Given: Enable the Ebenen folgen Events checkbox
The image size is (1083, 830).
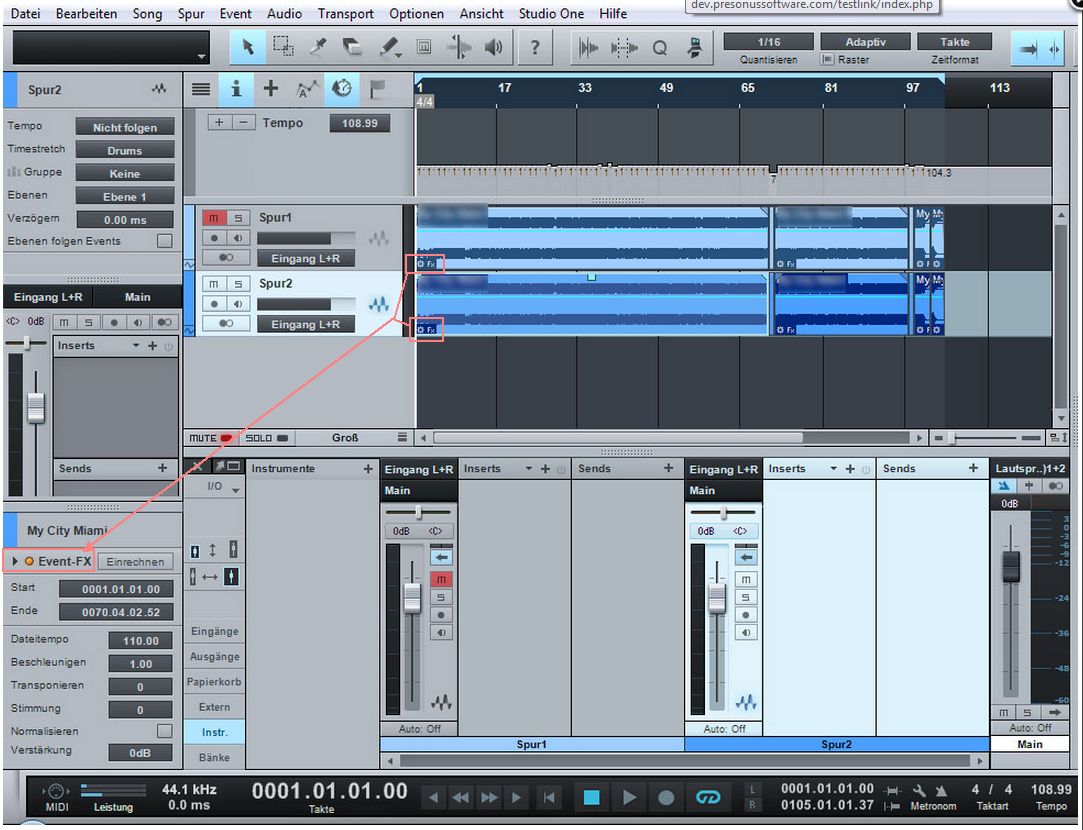Looking at the screenshot, I should [164, 241].
